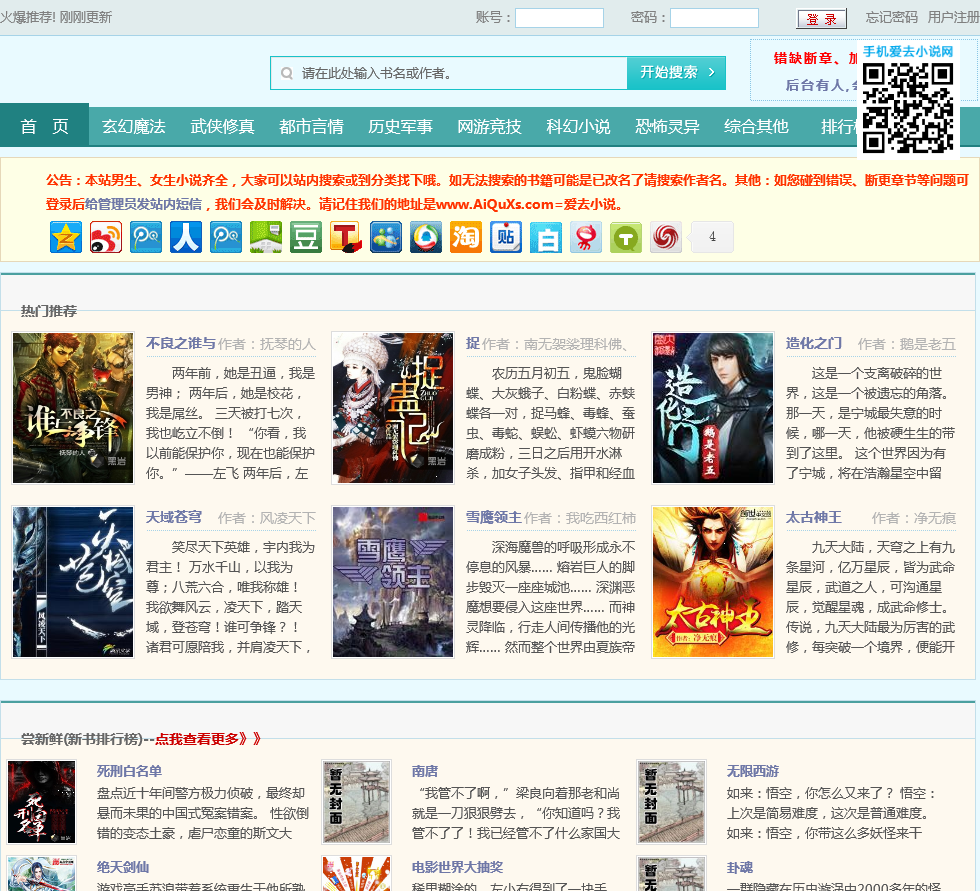Open the 无限西游 placeholder cover thumbnail
Screen dimensions: 980x891
coord(672,802)
